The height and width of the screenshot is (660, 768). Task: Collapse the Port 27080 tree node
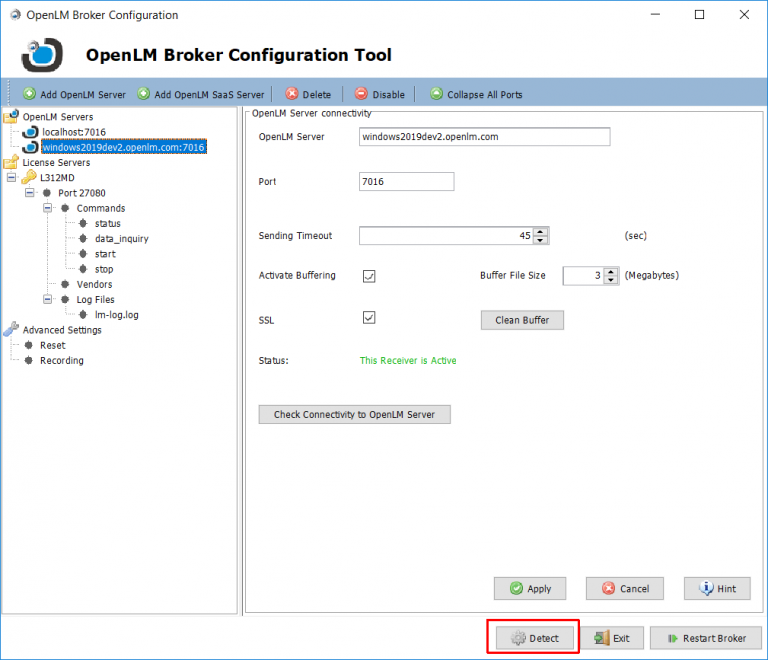pos(29,192)
